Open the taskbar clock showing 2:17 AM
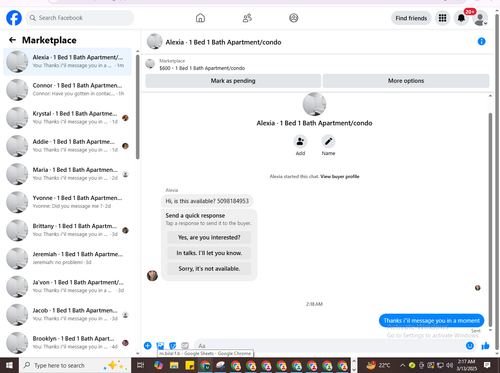Image resolution: width=500 pixels, height=373 pixels. [x=466, y=365]
